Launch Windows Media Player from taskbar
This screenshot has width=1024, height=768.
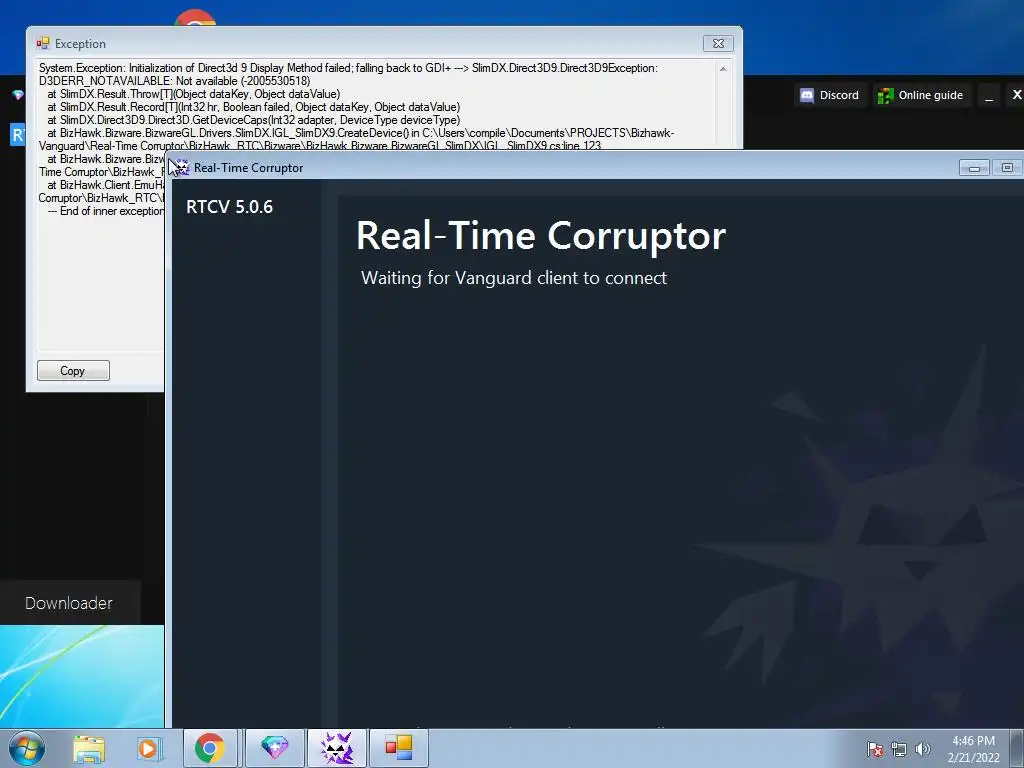click(149, 748)
